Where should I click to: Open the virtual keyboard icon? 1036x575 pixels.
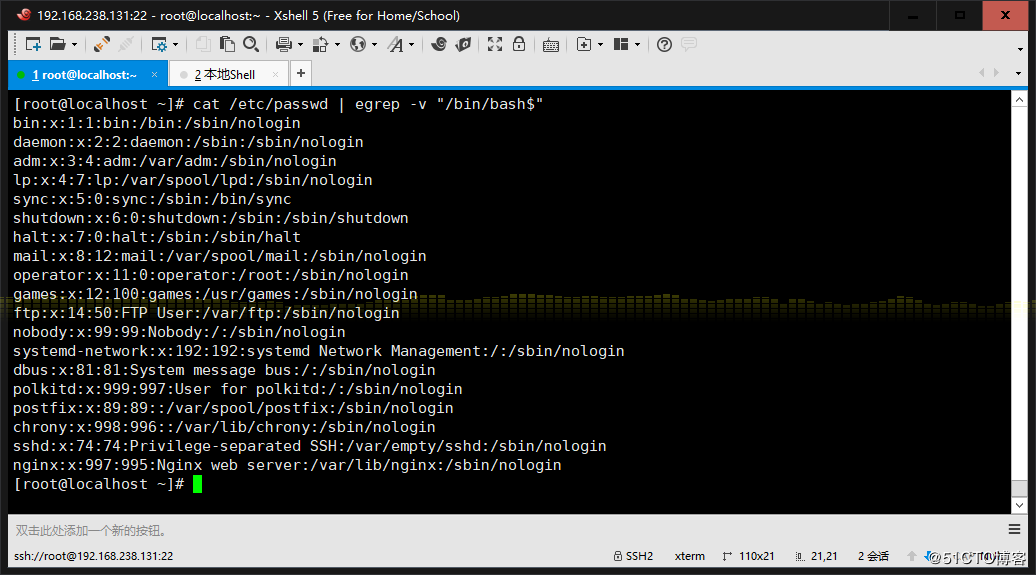click(x=551, y=44)
